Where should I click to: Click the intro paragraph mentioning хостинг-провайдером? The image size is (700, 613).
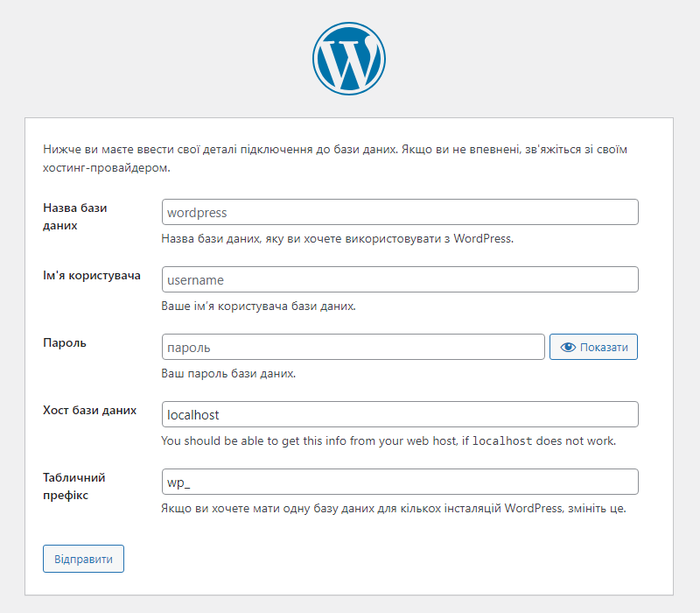point(335,158)
